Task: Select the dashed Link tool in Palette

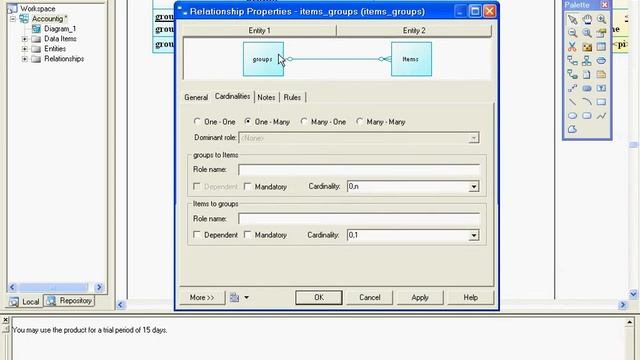Action: [572, 88]
